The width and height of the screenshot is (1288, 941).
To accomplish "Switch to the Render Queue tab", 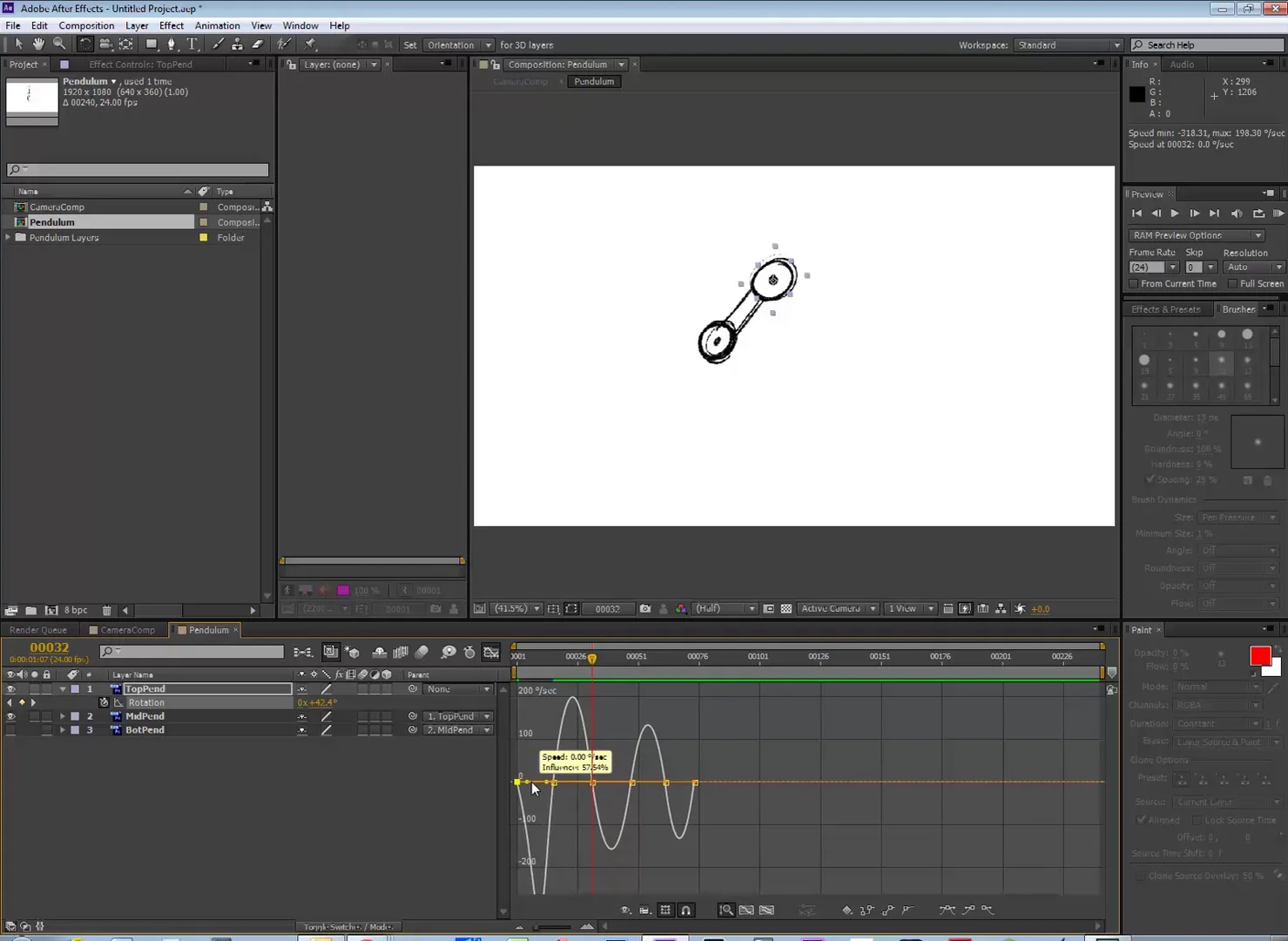I will [38, 630].
